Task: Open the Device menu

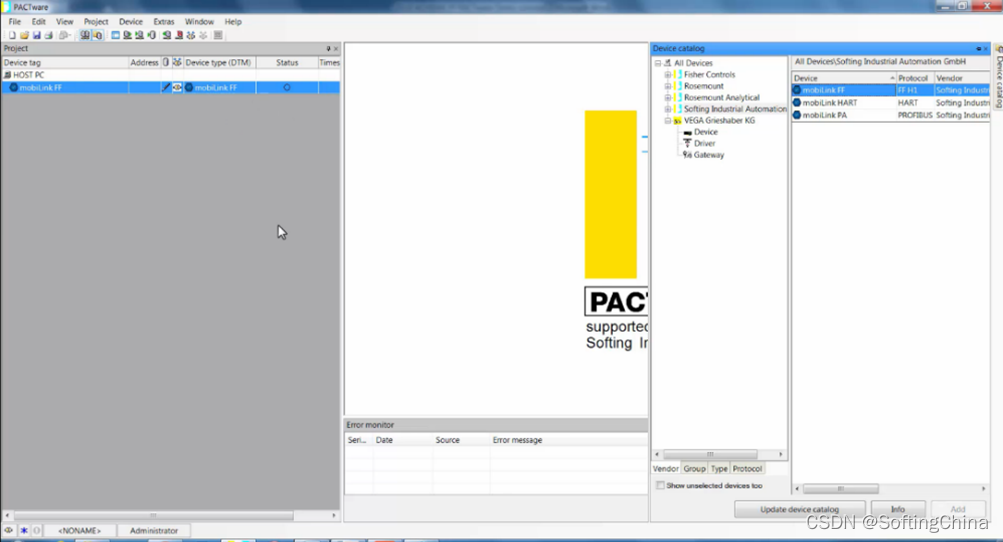Action: click(130, 22)
